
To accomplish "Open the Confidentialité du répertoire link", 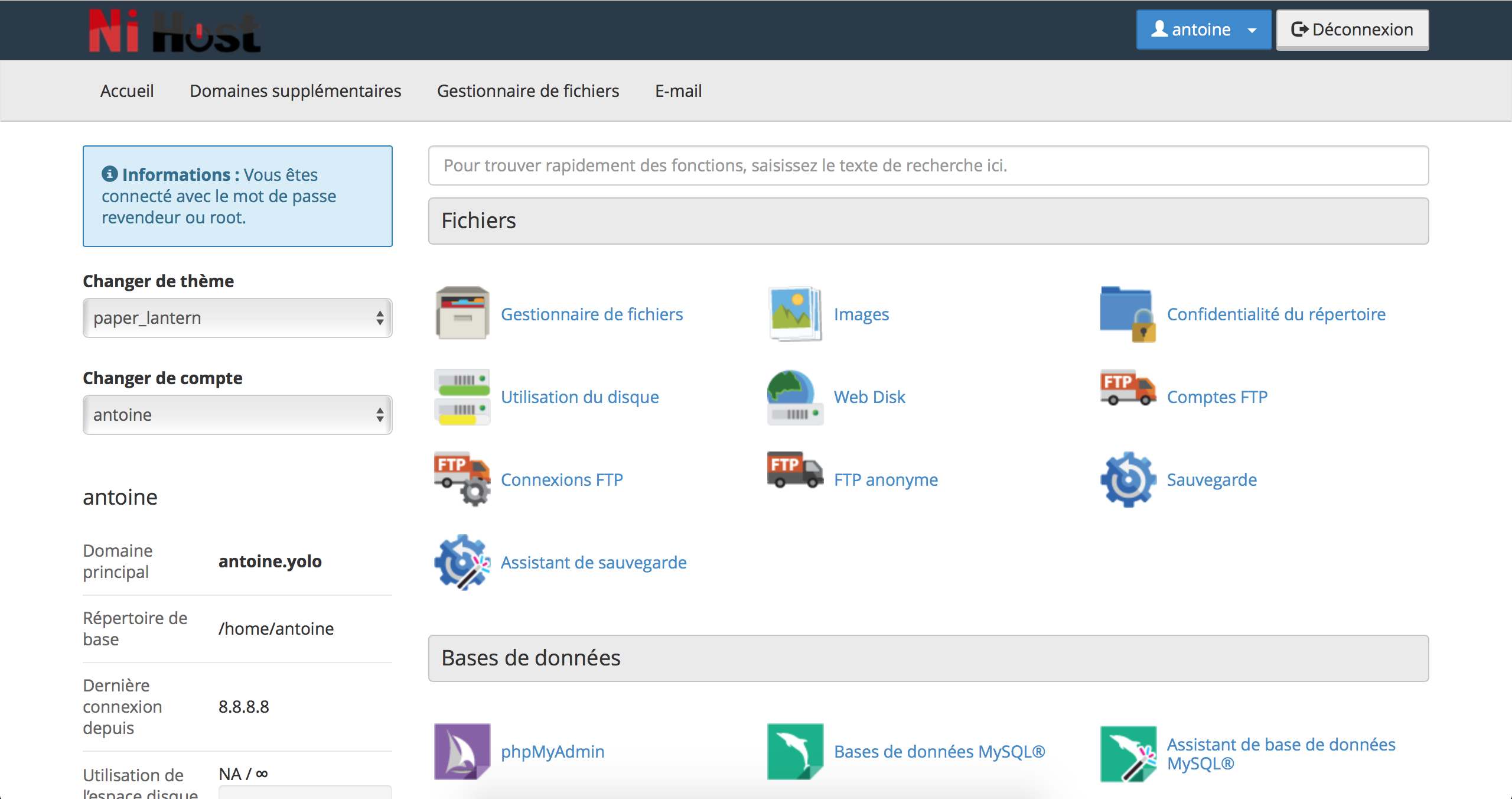I will coord(1276,314).
